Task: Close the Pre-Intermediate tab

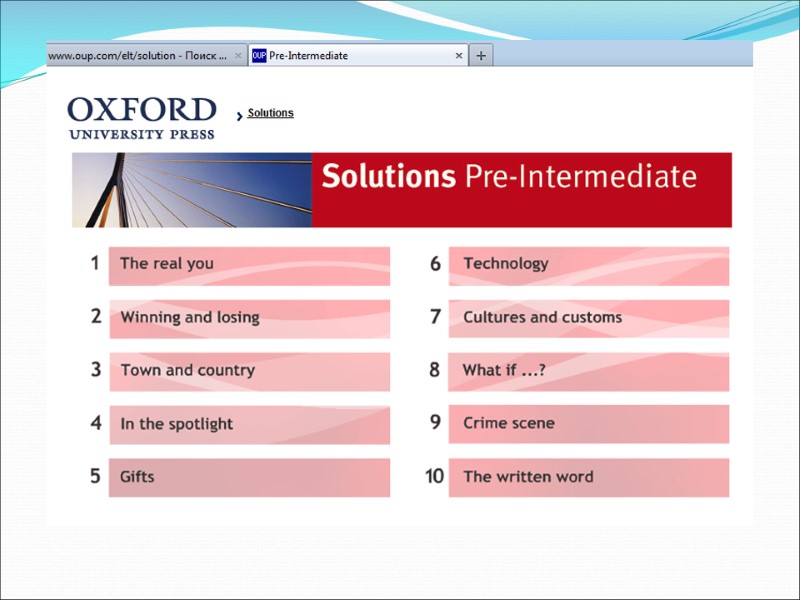Action: [x=459, y=56]
